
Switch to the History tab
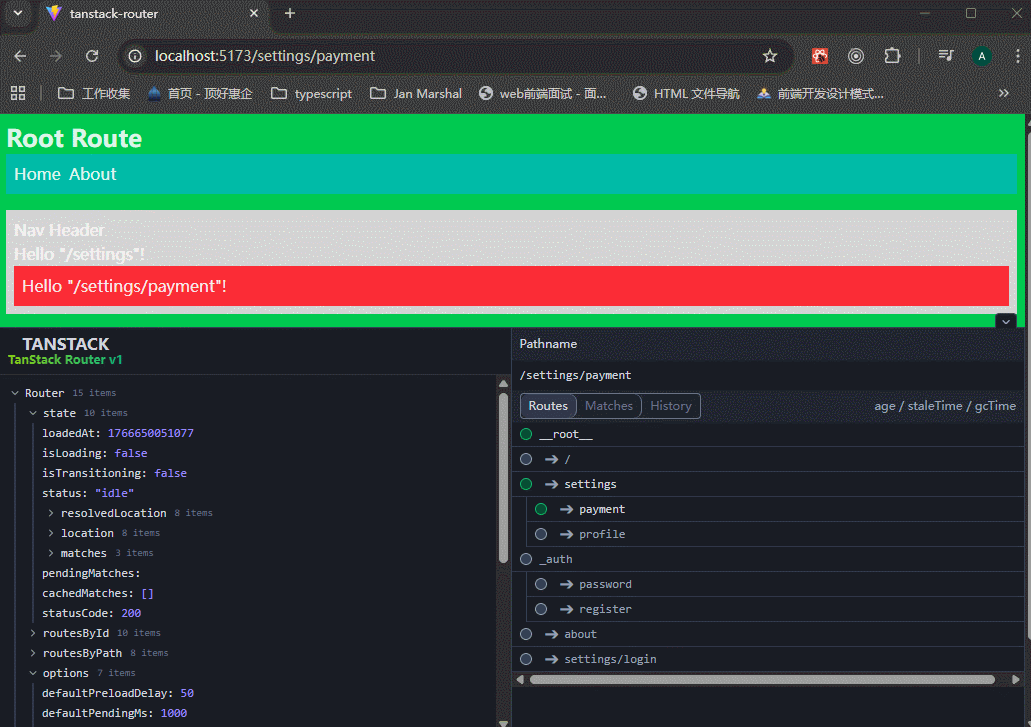(x=670, y=406)
